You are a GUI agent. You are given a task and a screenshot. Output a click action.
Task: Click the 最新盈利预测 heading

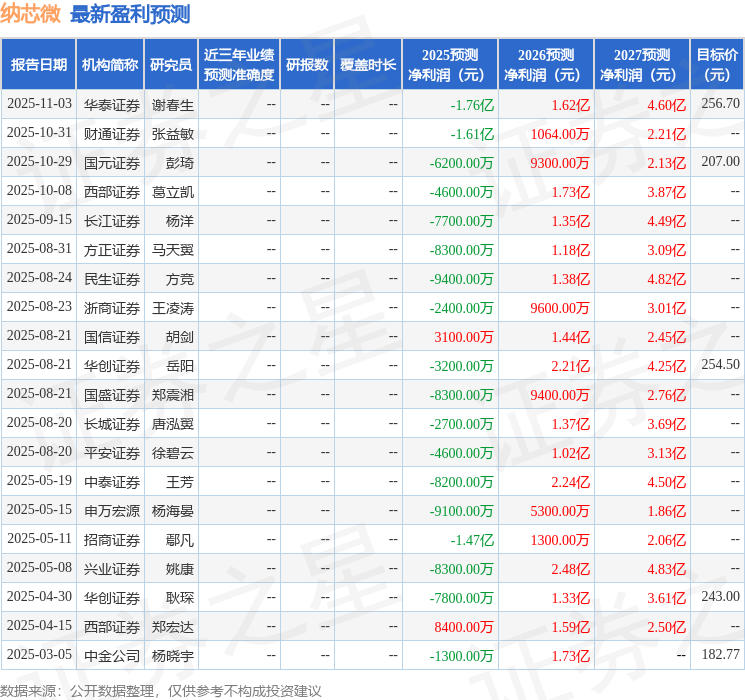point(130,14)
